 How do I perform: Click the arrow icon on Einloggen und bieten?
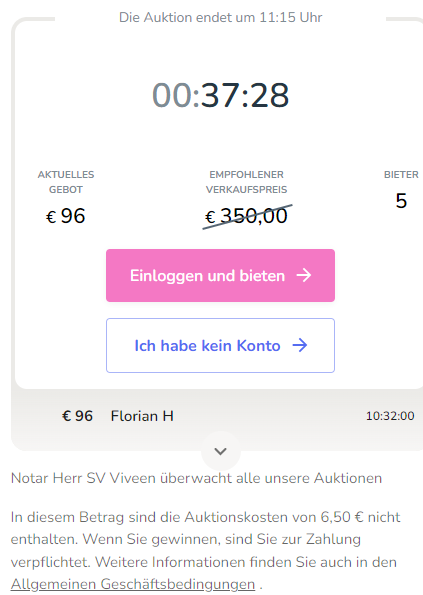(304, 275)
